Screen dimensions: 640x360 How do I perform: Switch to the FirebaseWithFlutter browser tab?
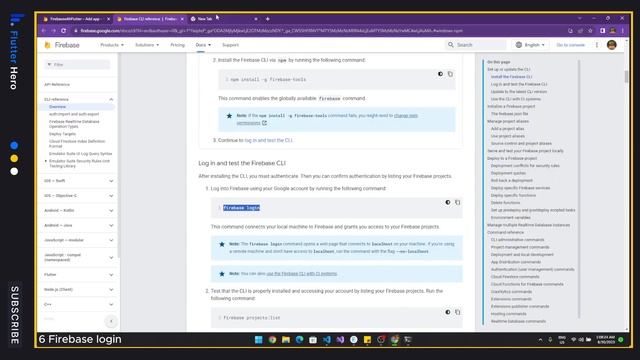point(76,19)
